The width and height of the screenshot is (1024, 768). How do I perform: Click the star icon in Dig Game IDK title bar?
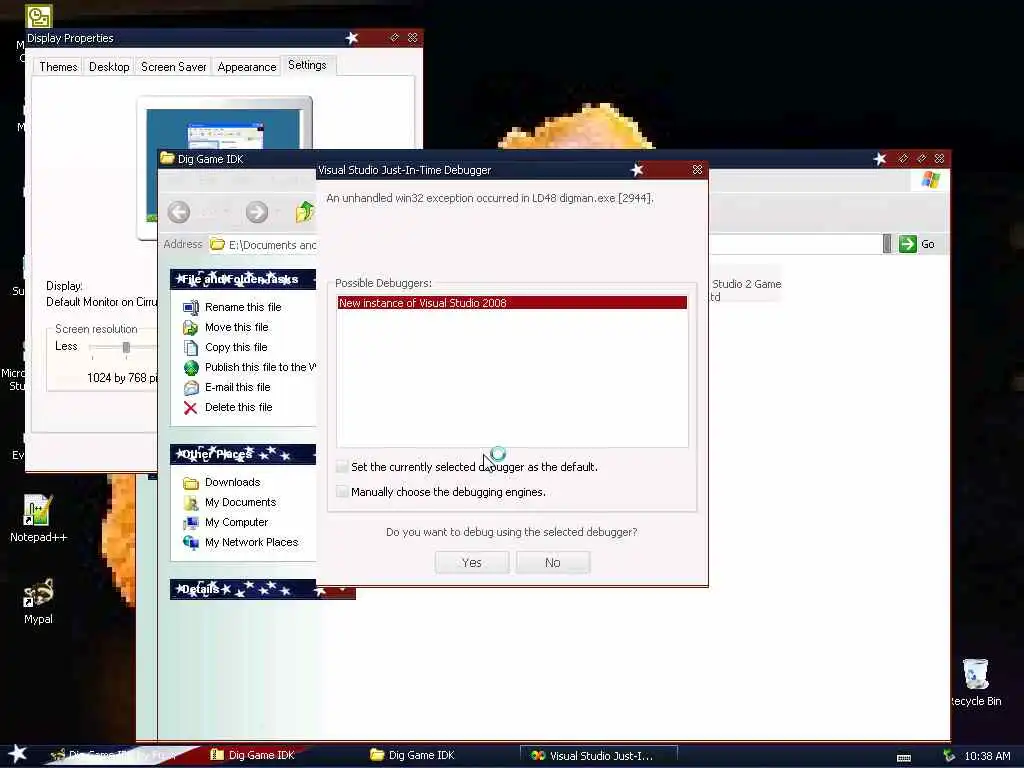click(x=880, y=159)
